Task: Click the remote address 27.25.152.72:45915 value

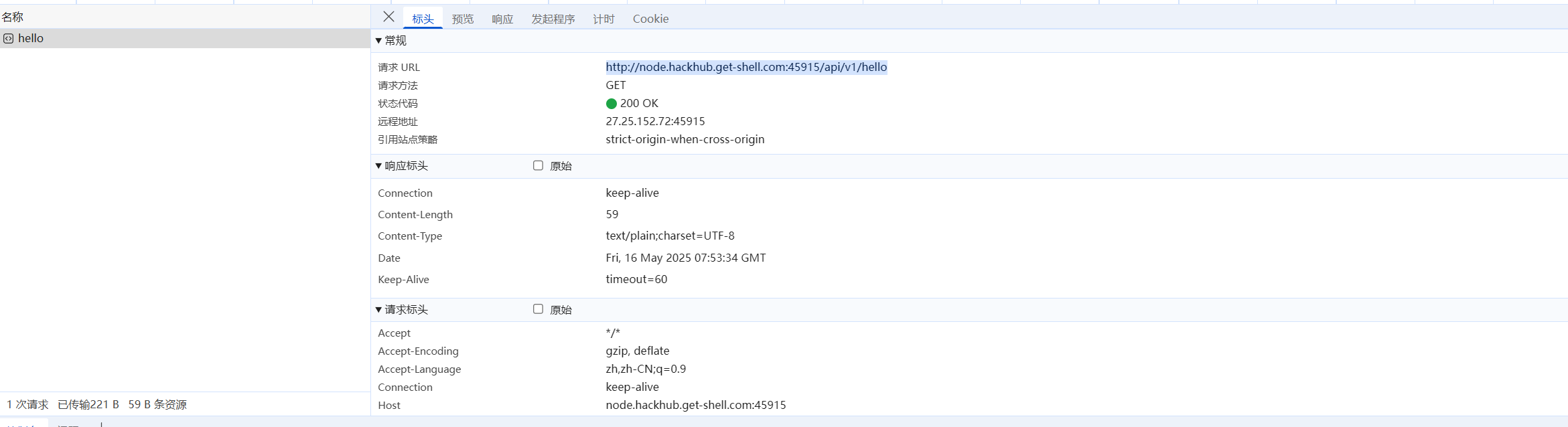Action: point(655,121)
